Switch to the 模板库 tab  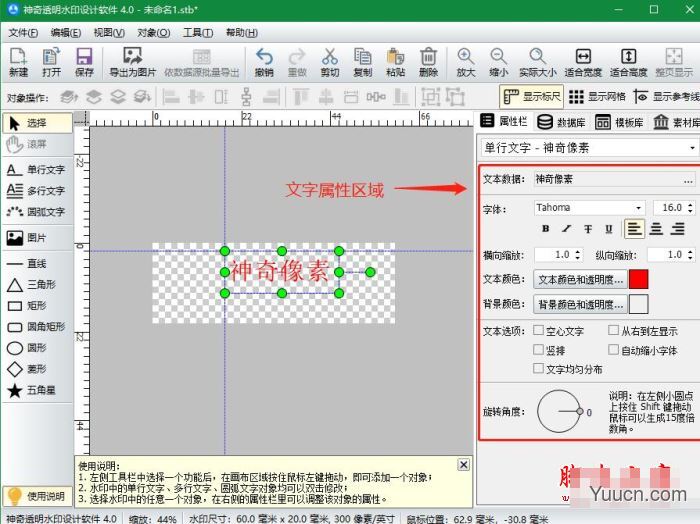point(620,122)
